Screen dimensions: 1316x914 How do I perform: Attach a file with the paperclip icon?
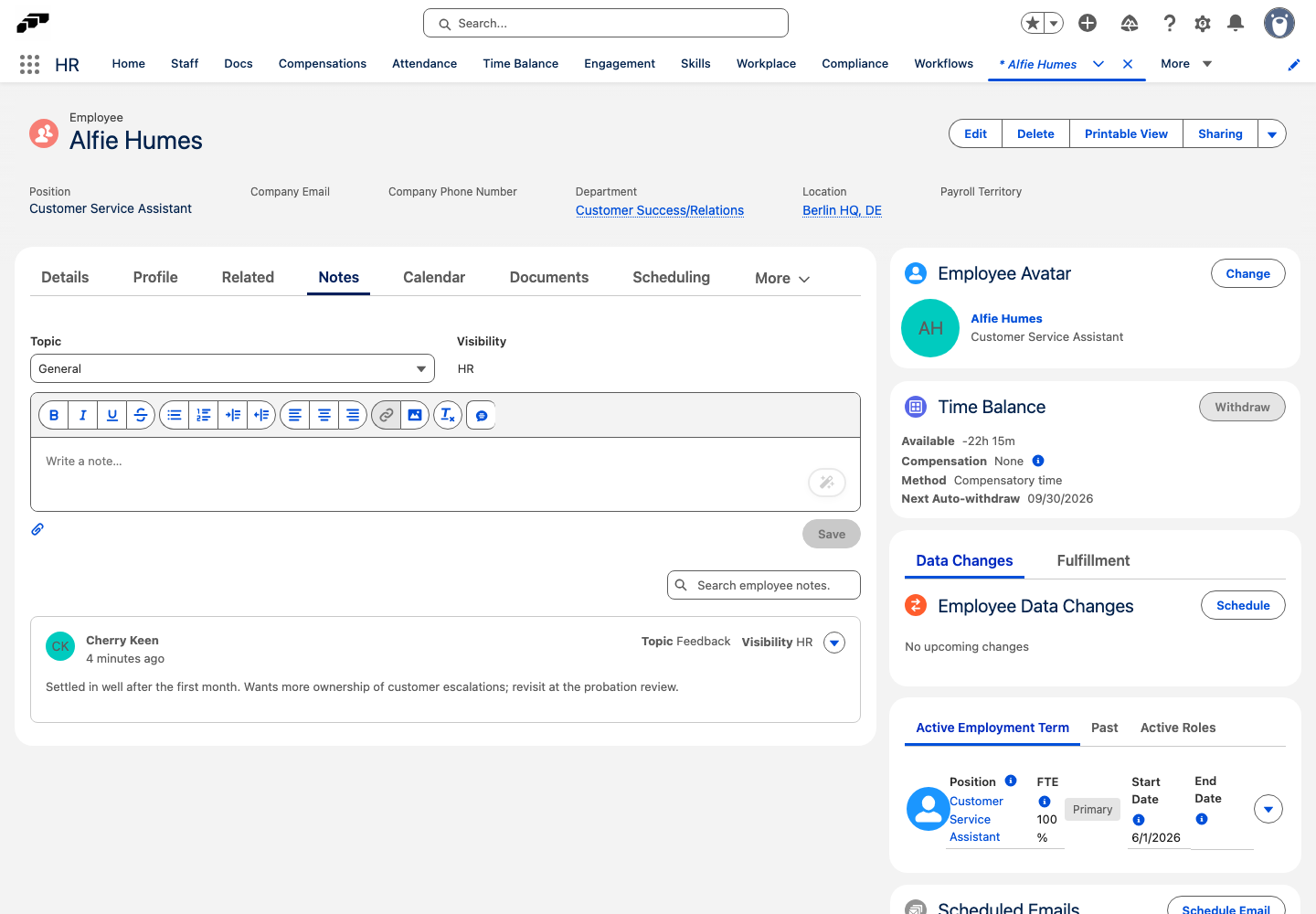pos(37,529)
